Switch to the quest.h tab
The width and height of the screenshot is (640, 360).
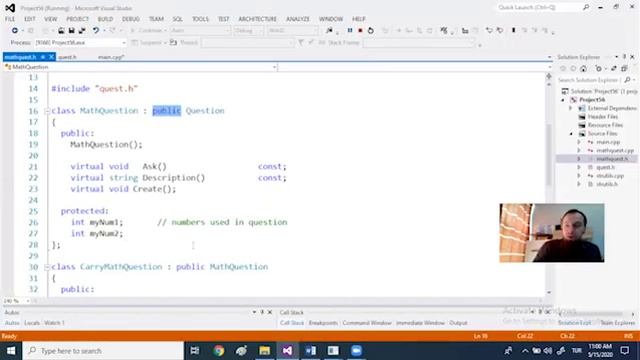(x=67, y=57)
